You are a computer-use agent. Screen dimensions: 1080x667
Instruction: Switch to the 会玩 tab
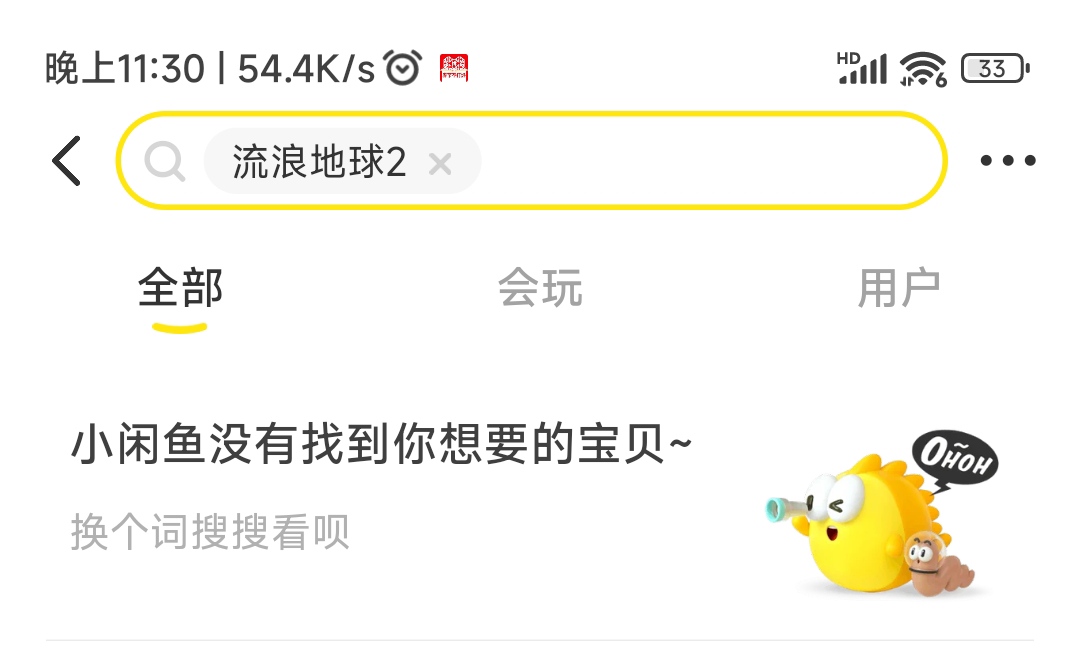point(540,288)
